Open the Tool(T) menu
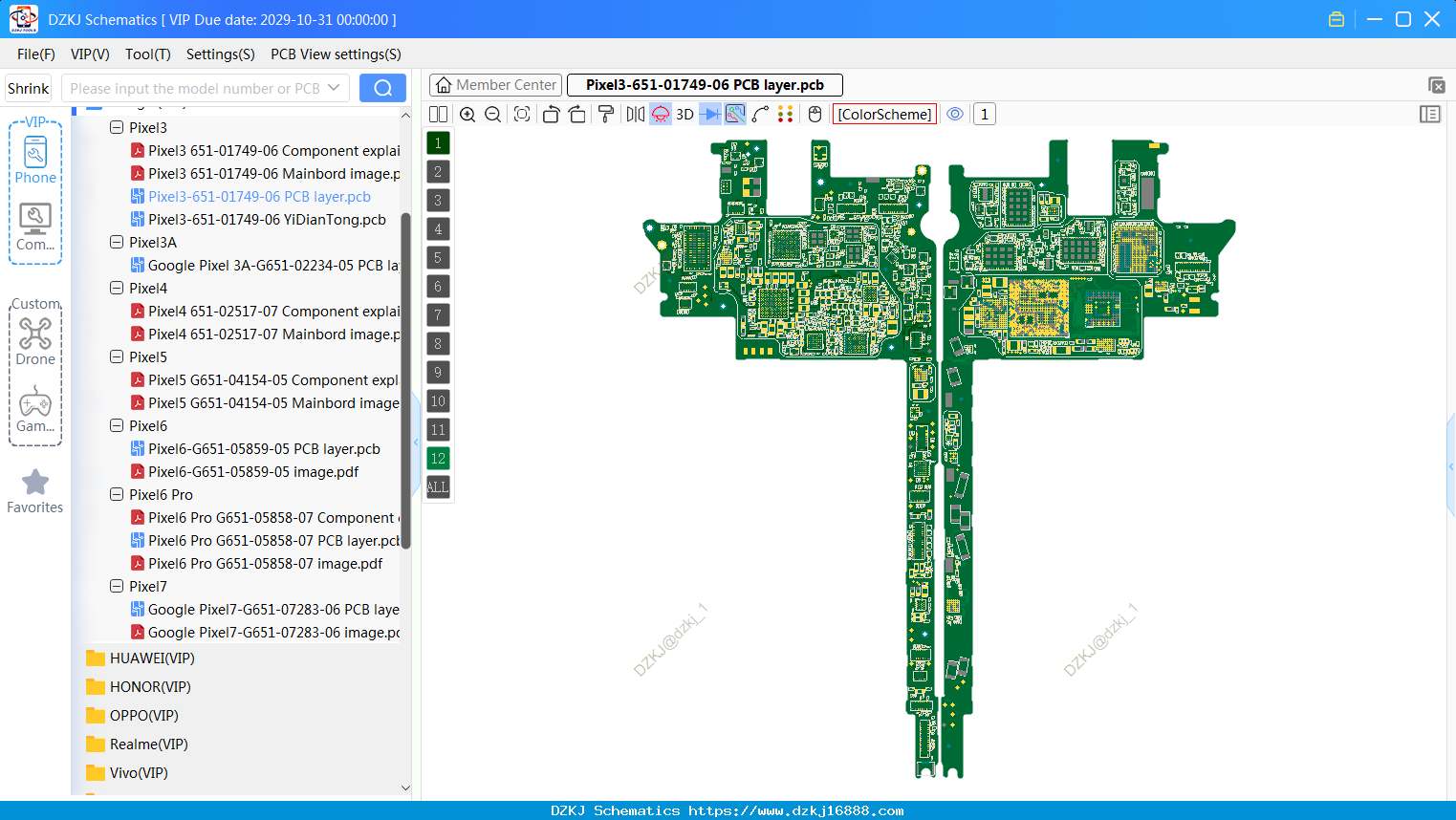This screenshot has height=820, width=1456. tap(148, 54)
